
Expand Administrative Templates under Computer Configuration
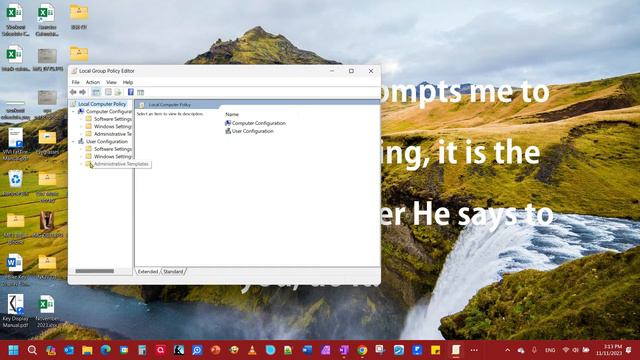81,134
